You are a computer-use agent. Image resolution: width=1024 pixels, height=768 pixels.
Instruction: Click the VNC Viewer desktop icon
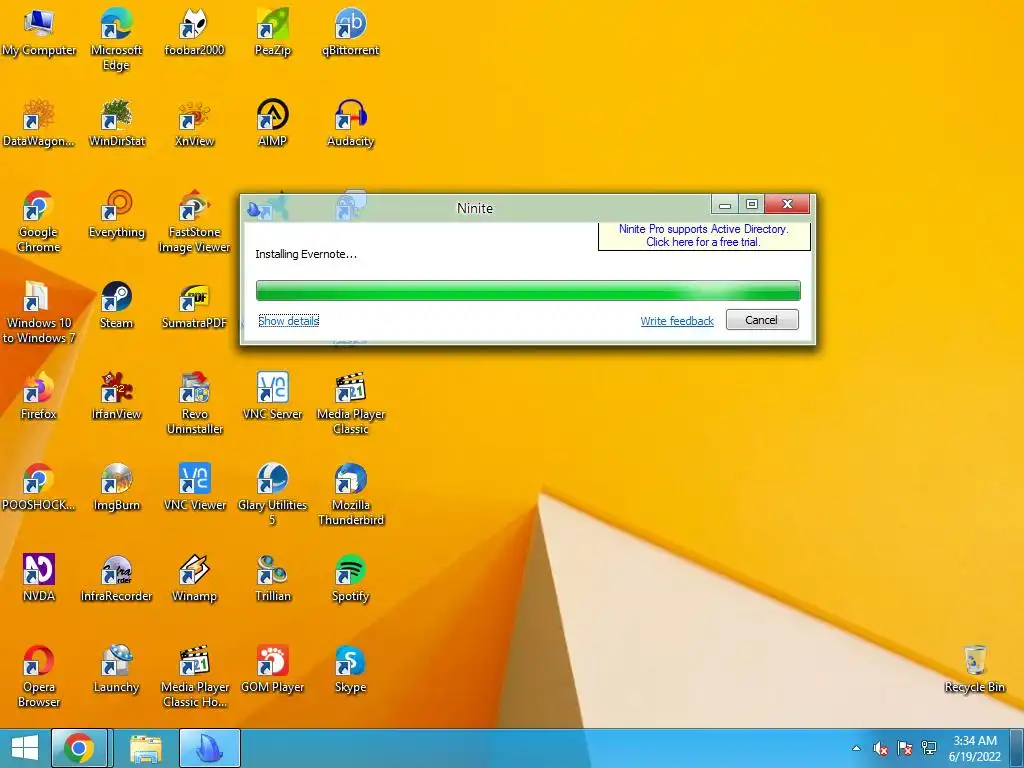point(194,487)
